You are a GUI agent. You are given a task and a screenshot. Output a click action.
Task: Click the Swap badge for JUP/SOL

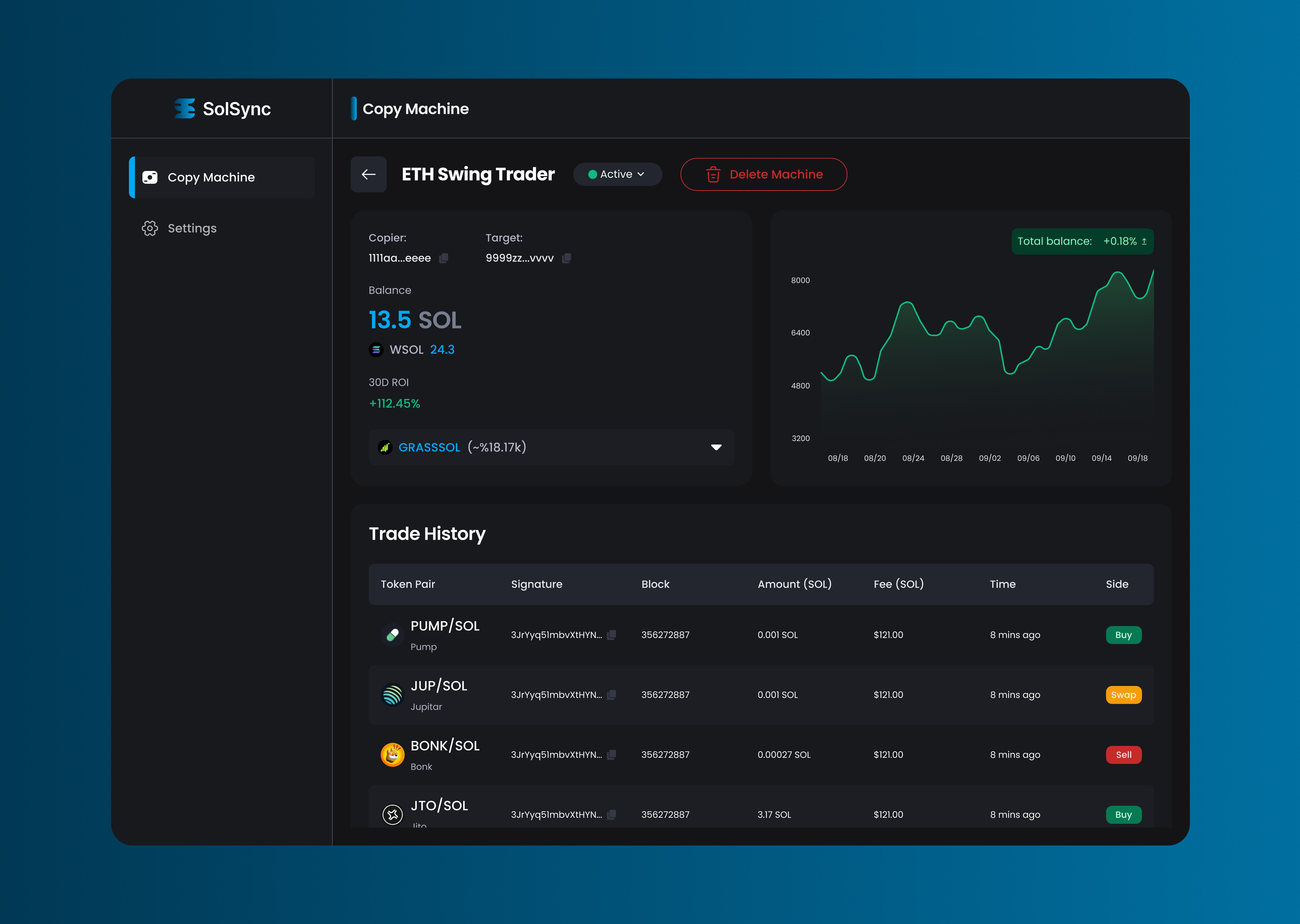(1123, 695)
